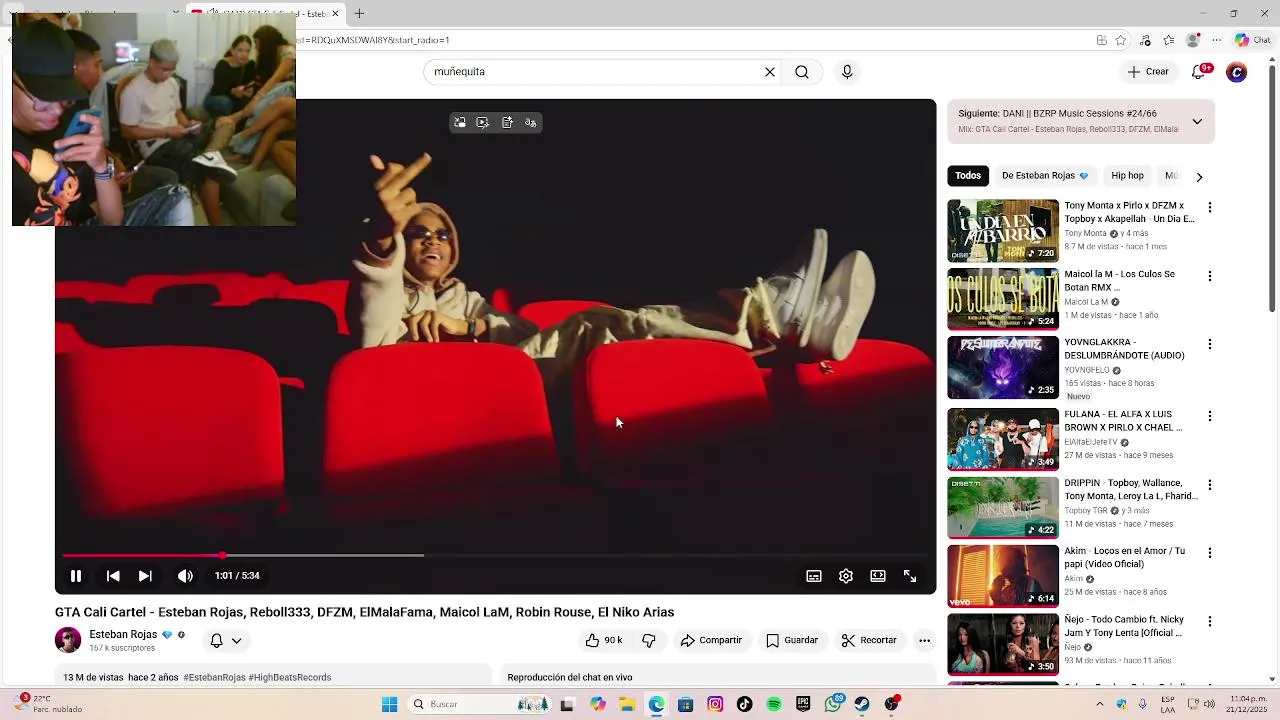Open Un Día En El Barrio thumbnail
1280x720 pixels.
(1003, 231)
